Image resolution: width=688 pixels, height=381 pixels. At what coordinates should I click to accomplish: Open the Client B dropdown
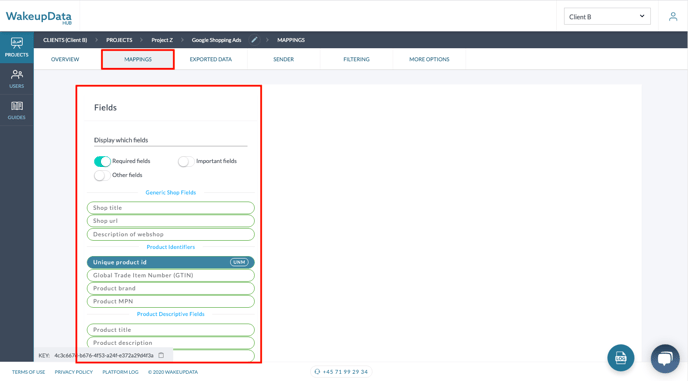607,17
